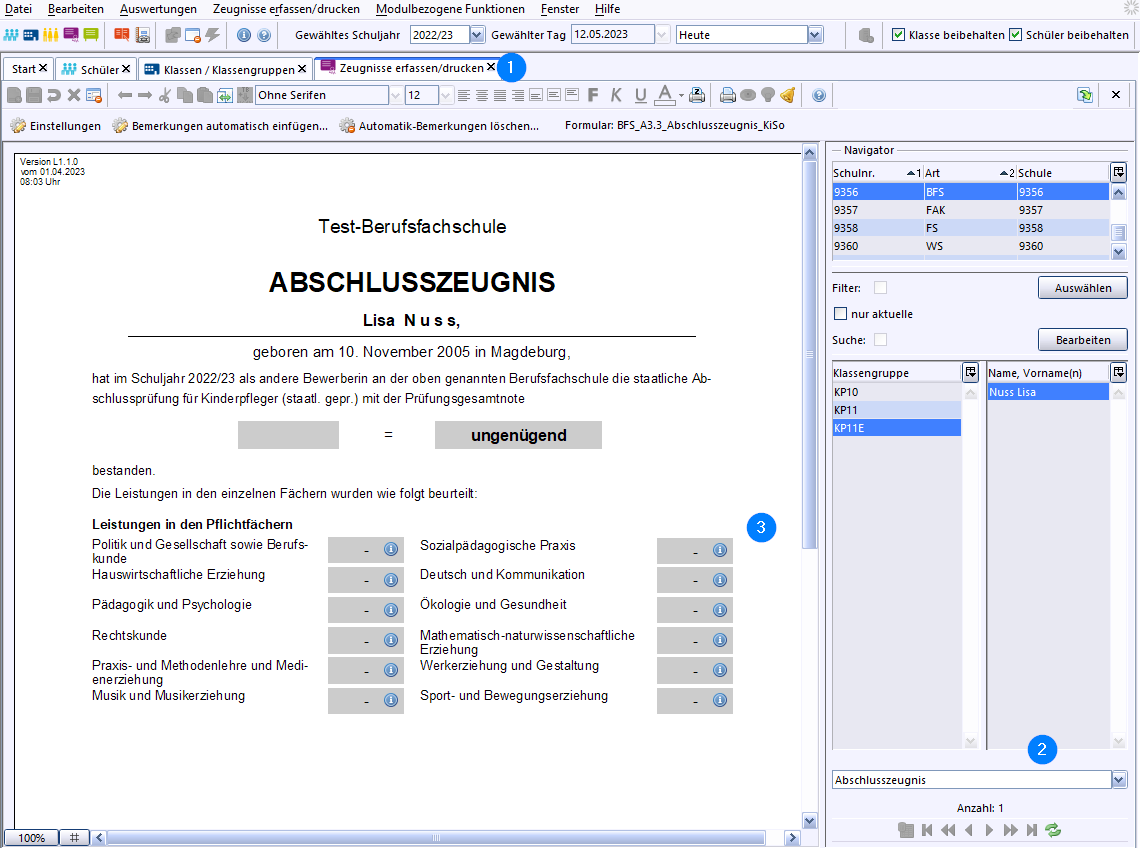Uncheck Klasse beibehalten

[898, 35]
